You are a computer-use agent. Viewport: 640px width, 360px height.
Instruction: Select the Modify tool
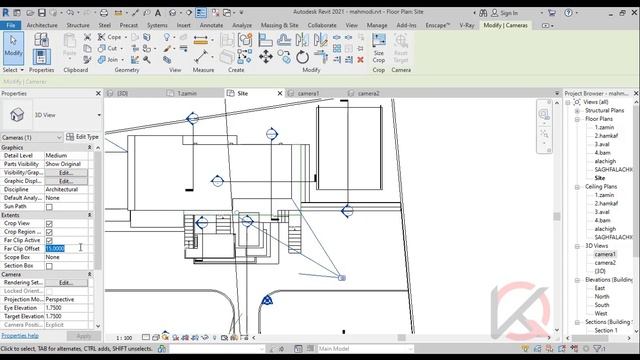pyautogui.click(x=13, y=48)
